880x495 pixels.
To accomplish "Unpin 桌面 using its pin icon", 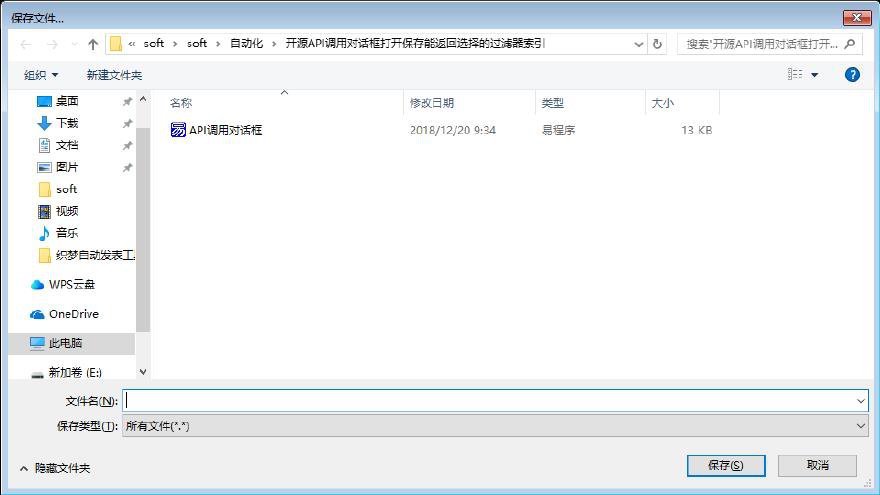I will tap(127, 101).
